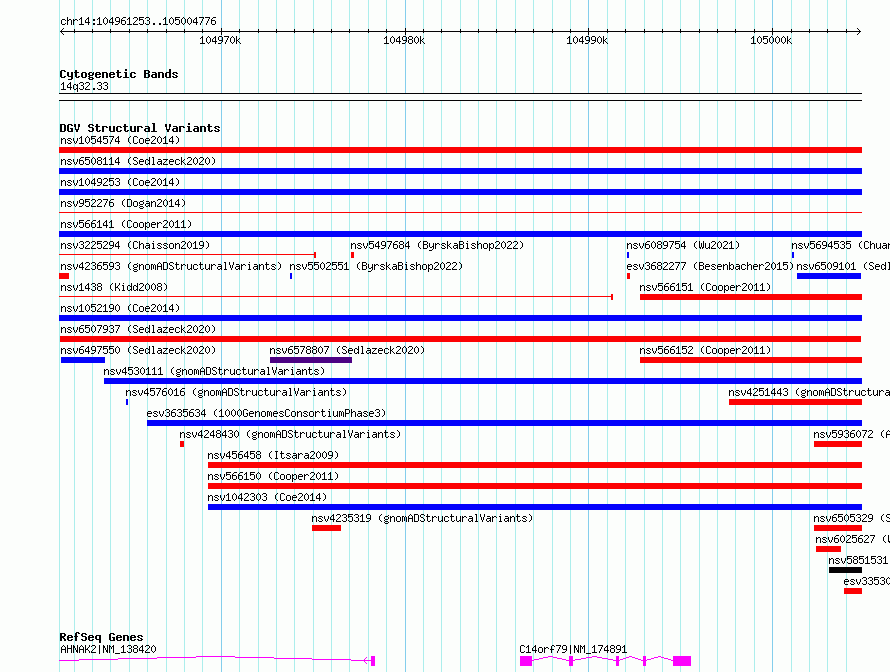Screen dimensions: 890x672
Task: Click the nsv1042303 (Coe2014) label
Action: (267, 497)
